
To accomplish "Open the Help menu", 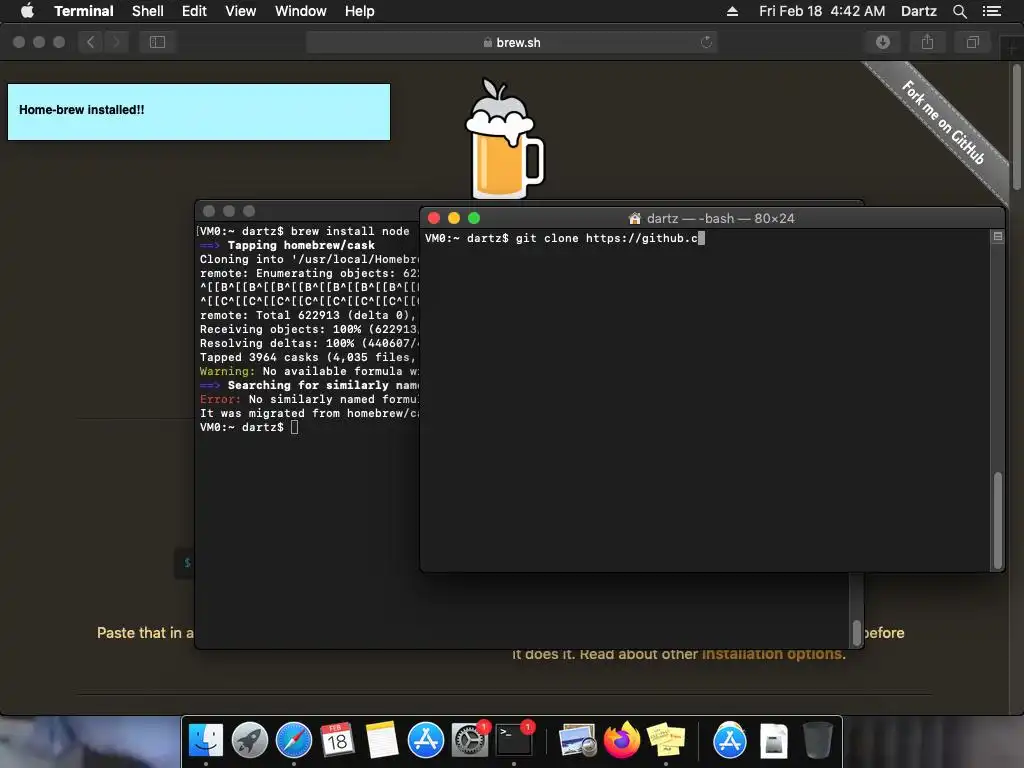I will (x=359, y=11).
